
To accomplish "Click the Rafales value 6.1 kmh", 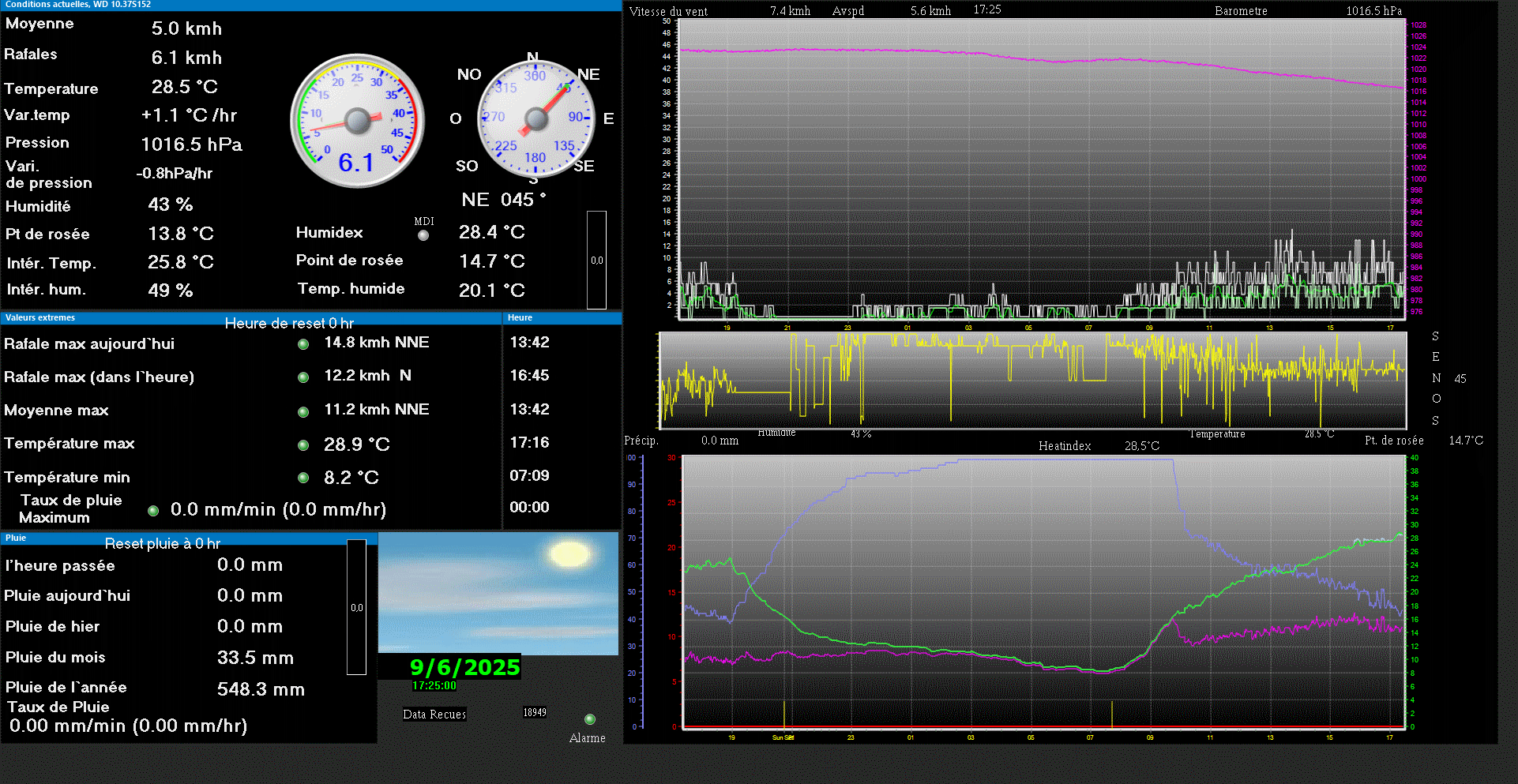I will (186, 58).
